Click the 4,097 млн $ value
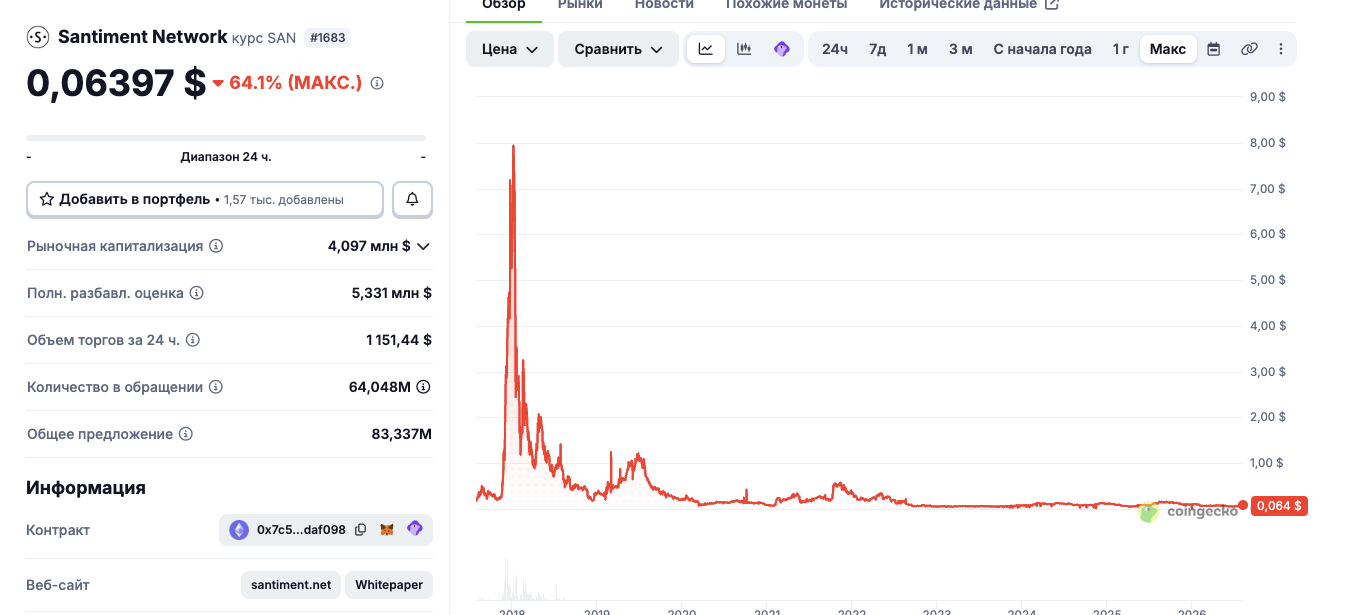Image resolution: width=1362 pixels, height=615 pixels. pyautogui.click(x=369, y=246)
